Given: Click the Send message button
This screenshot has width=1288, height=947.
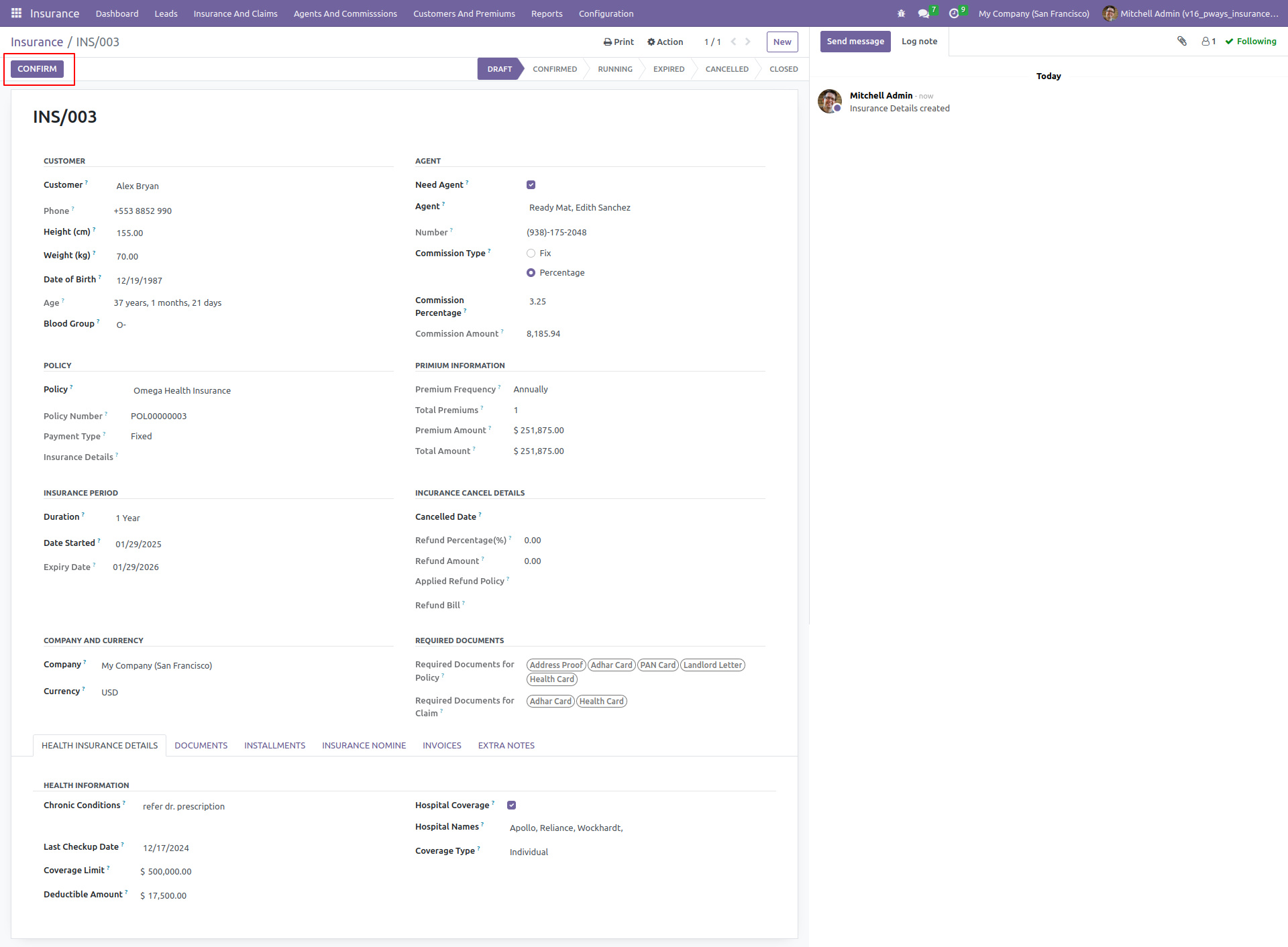Looking at the screenshot, I should (x=855, y=42).
